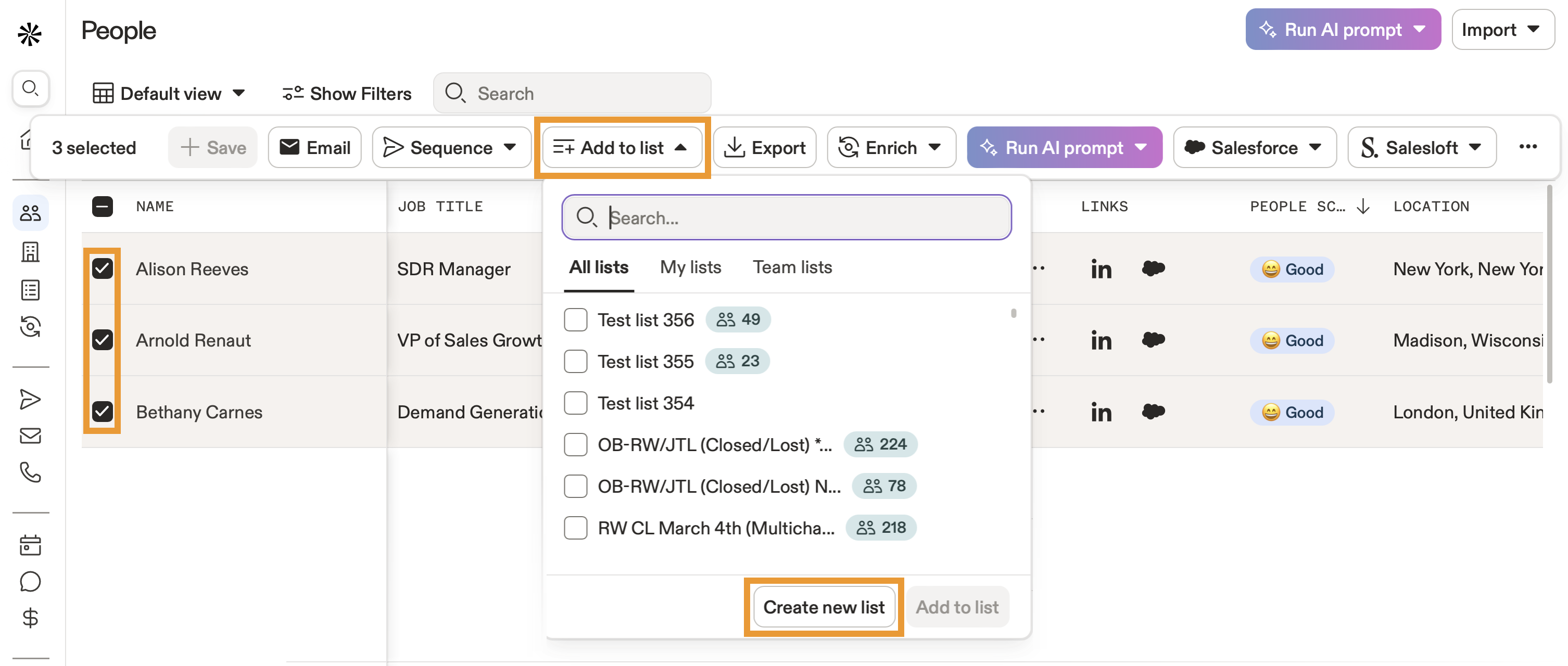Viewport: 1568px width, 666px height.
Task: Open the People icon in sidebar
Action: point(30,213)
